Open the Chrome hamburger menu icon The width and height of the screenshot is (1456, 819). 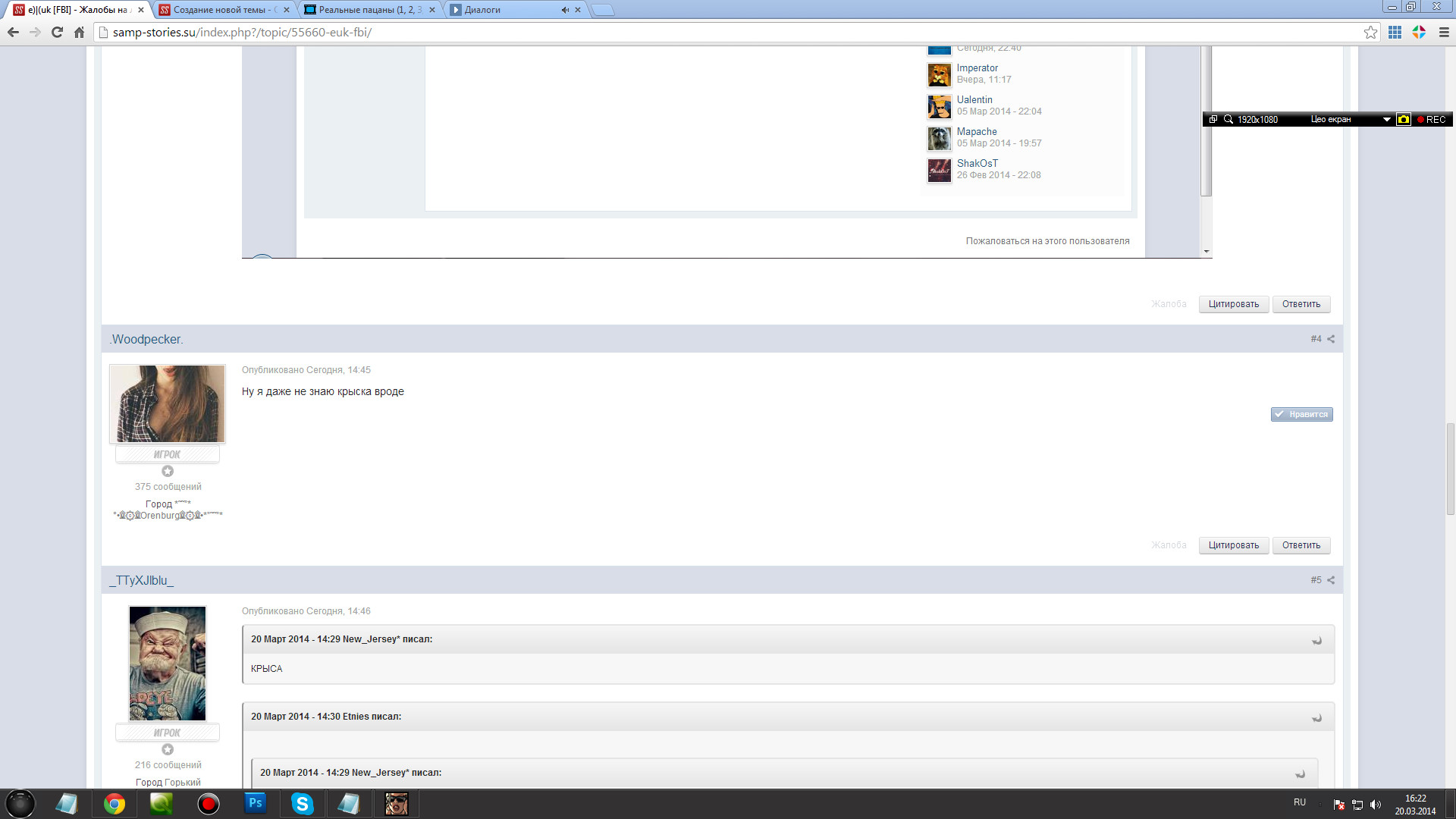tap(1444, 33)
